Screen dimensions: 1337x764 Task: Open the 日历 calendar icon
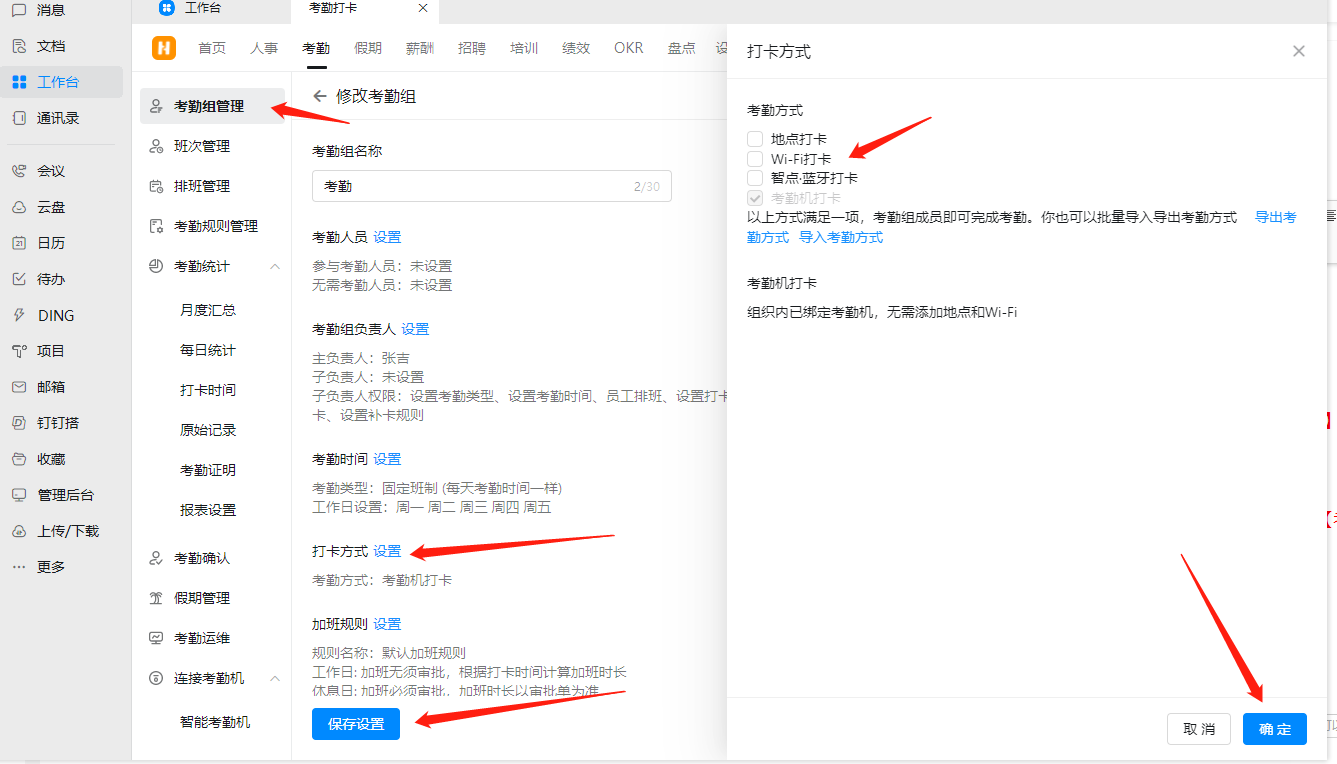point(19,243)
